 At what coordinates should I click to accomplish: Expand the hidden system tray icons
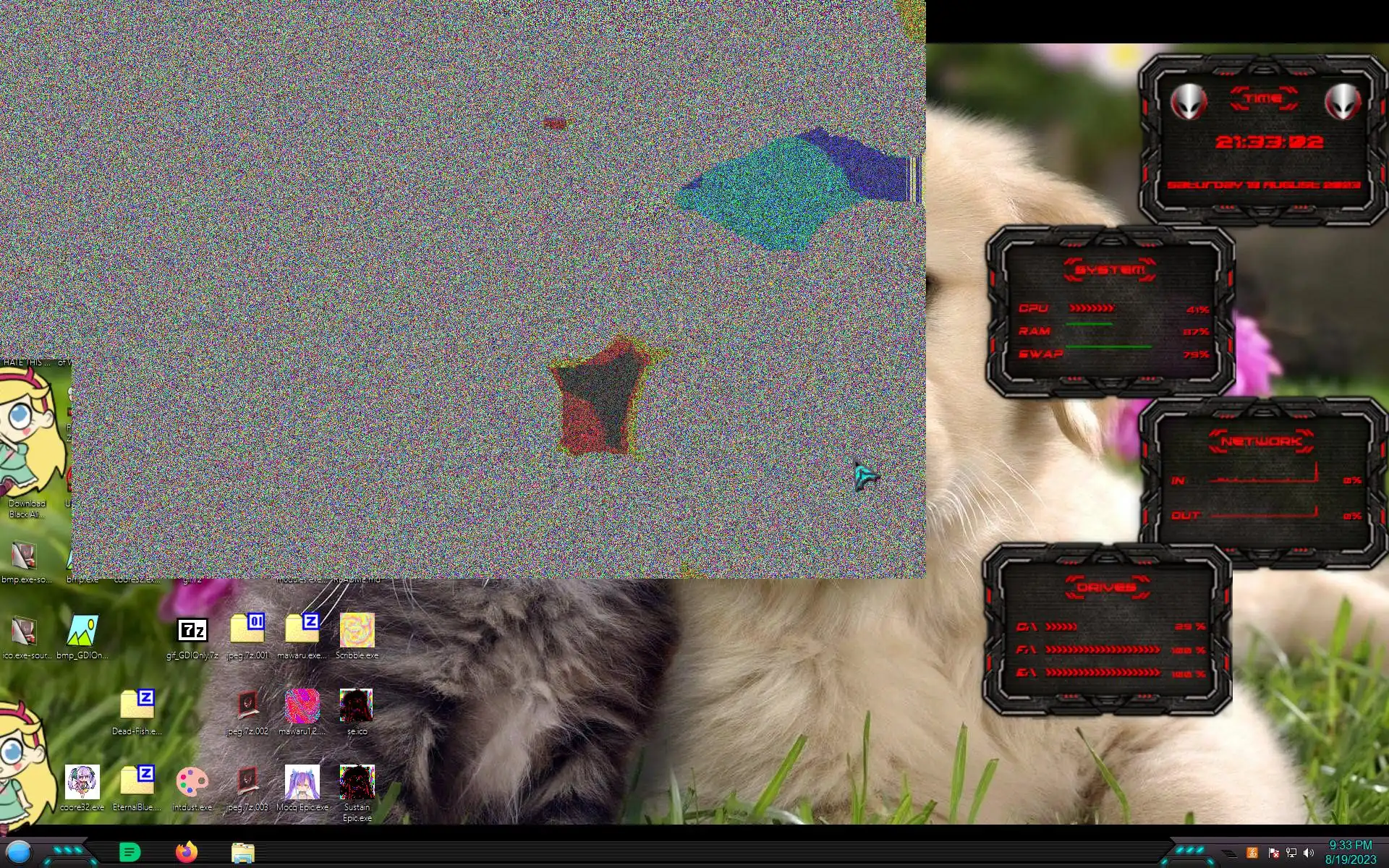[1229, 853]
